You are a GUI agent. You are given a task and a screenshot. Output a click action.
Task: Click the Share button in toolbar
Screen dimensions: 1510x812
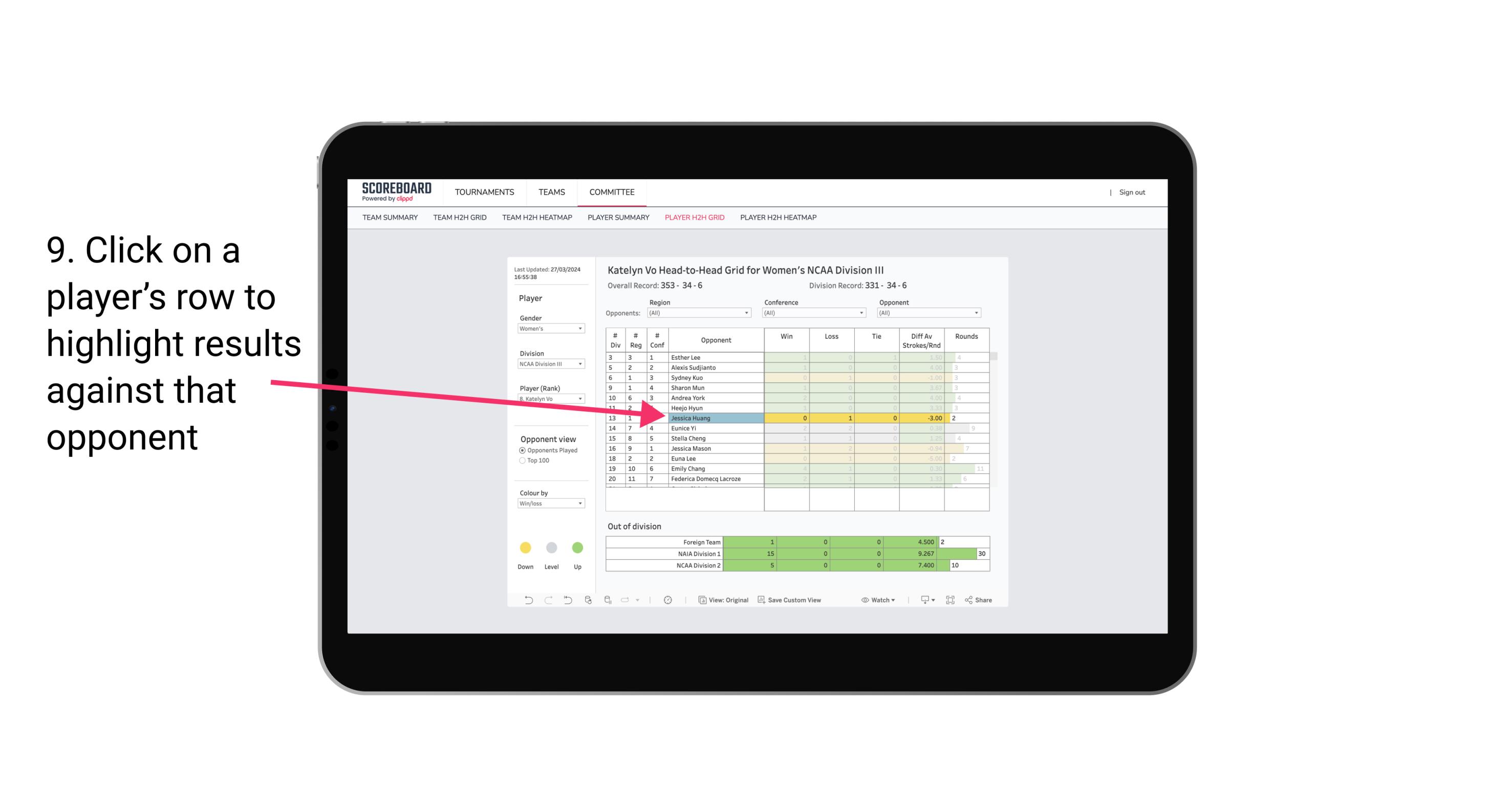(x=984, y=601)
